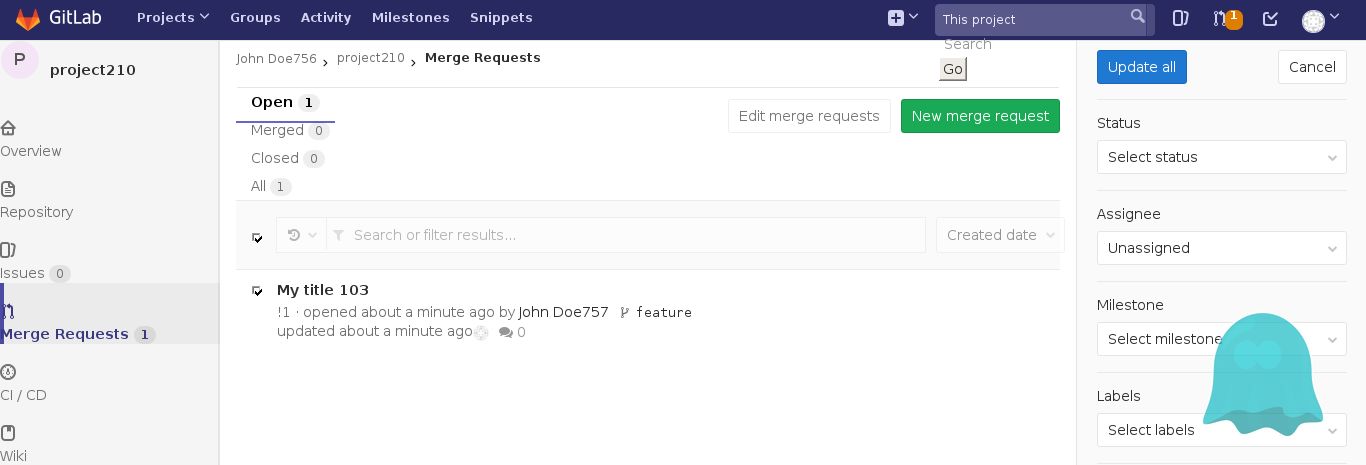1366x465 pixels.
Task: Click the comments icon on My title 103
Action: pyautogui.click(x=506, y=332)
